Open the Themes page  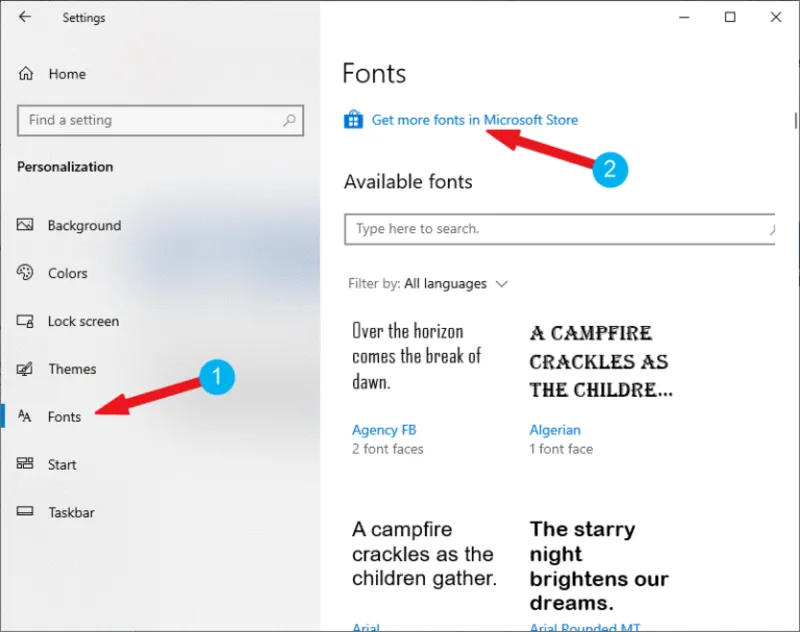[72, 369]
